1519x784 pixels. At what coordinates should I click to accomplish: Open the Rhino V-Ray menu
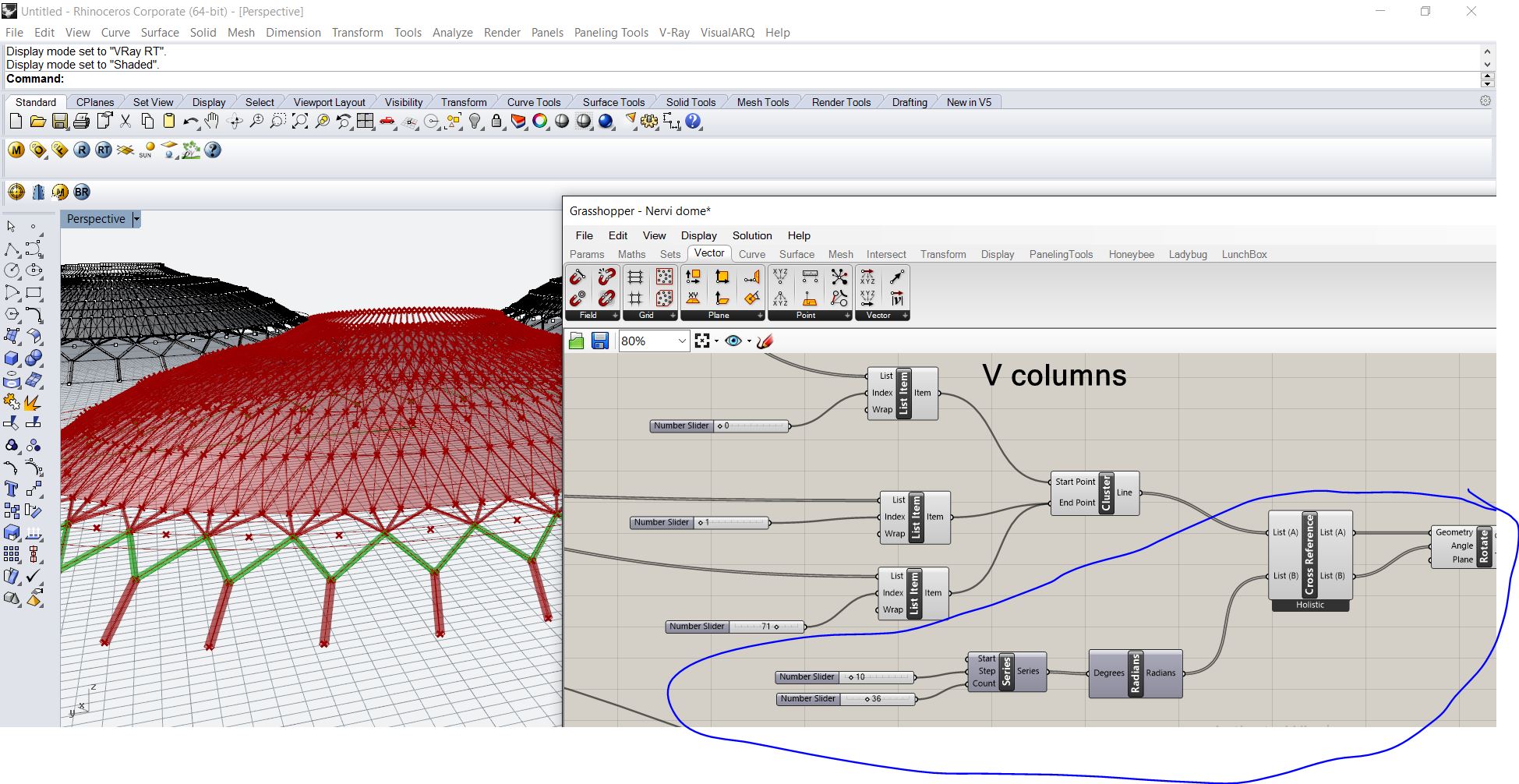tap(674, 33)
